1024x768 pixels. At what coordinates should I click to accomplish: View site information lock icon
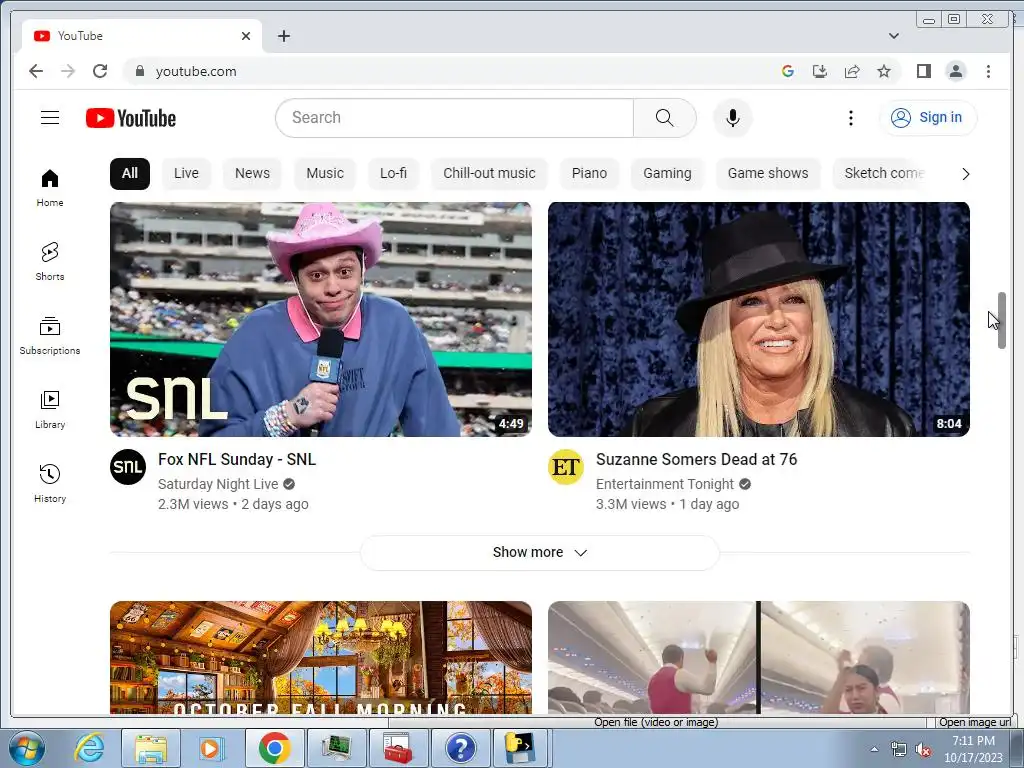(x=139, y=71)
